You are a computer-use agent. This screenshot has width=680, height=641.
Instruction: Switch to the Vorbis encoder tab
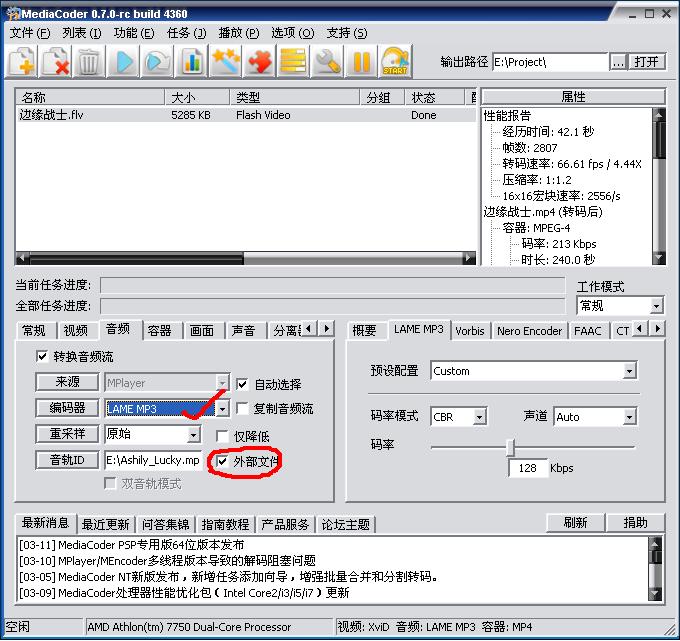[x=470, y=331]
